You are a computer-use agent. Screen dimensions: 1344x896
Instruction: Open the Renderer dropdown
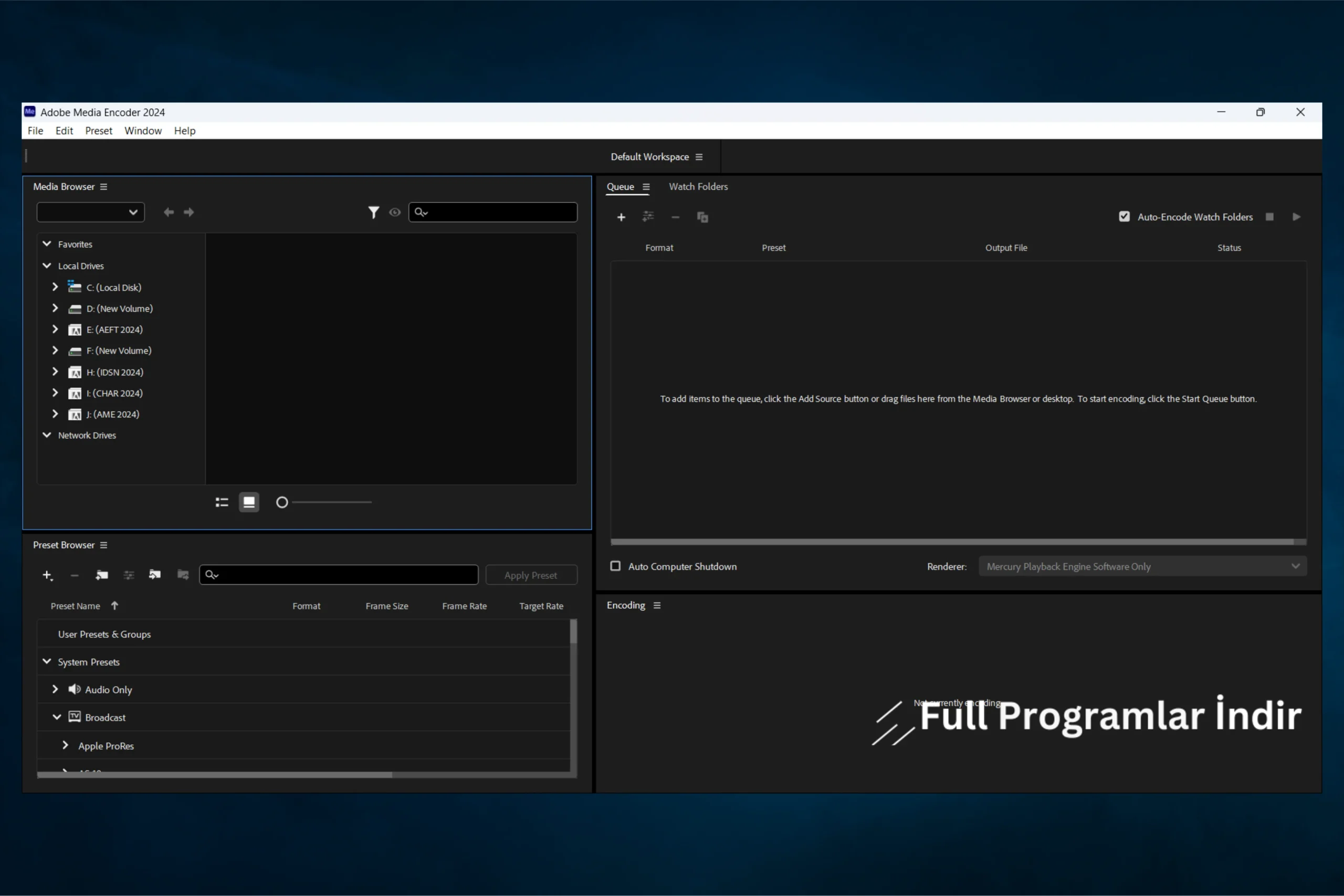tap(1142, 566)
